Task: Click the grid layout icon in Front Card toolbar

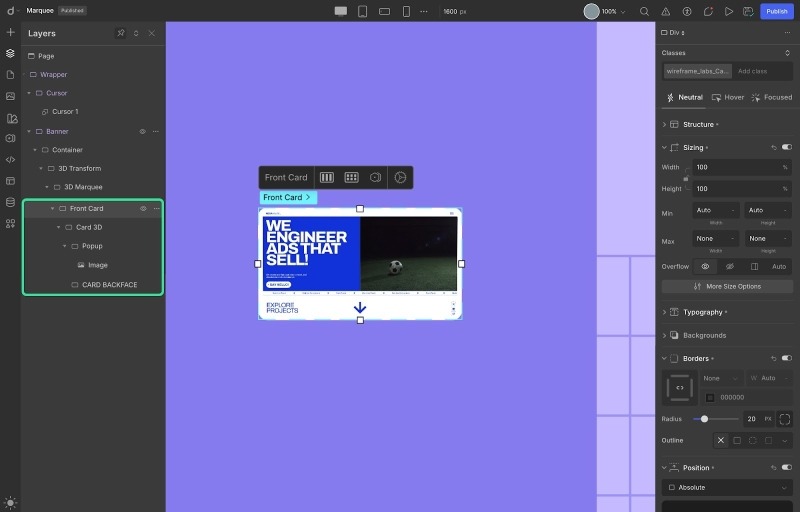Action: click(351, 177)
